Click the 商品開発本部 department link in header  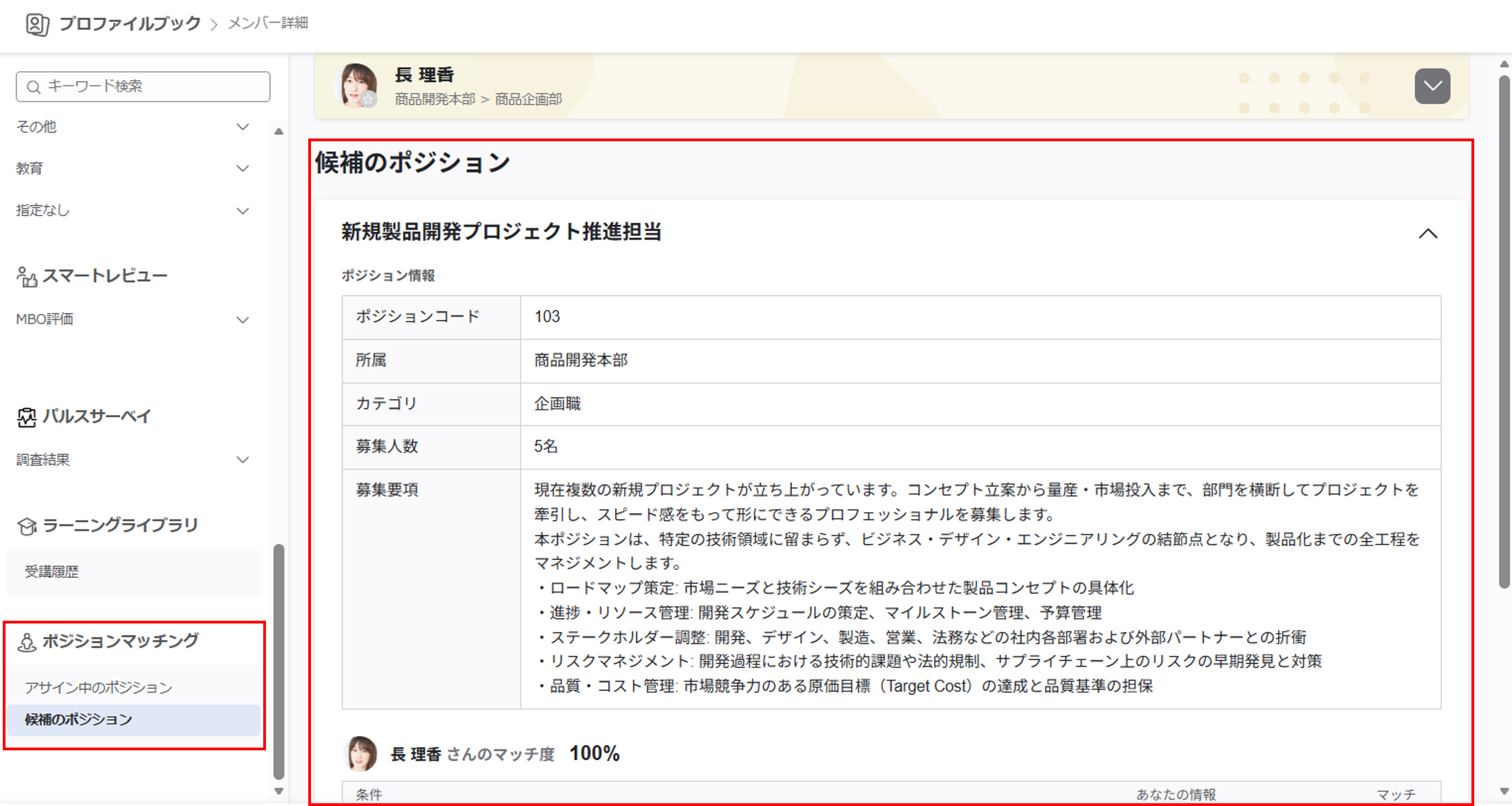pyautogui.click(x=435, y=99)
